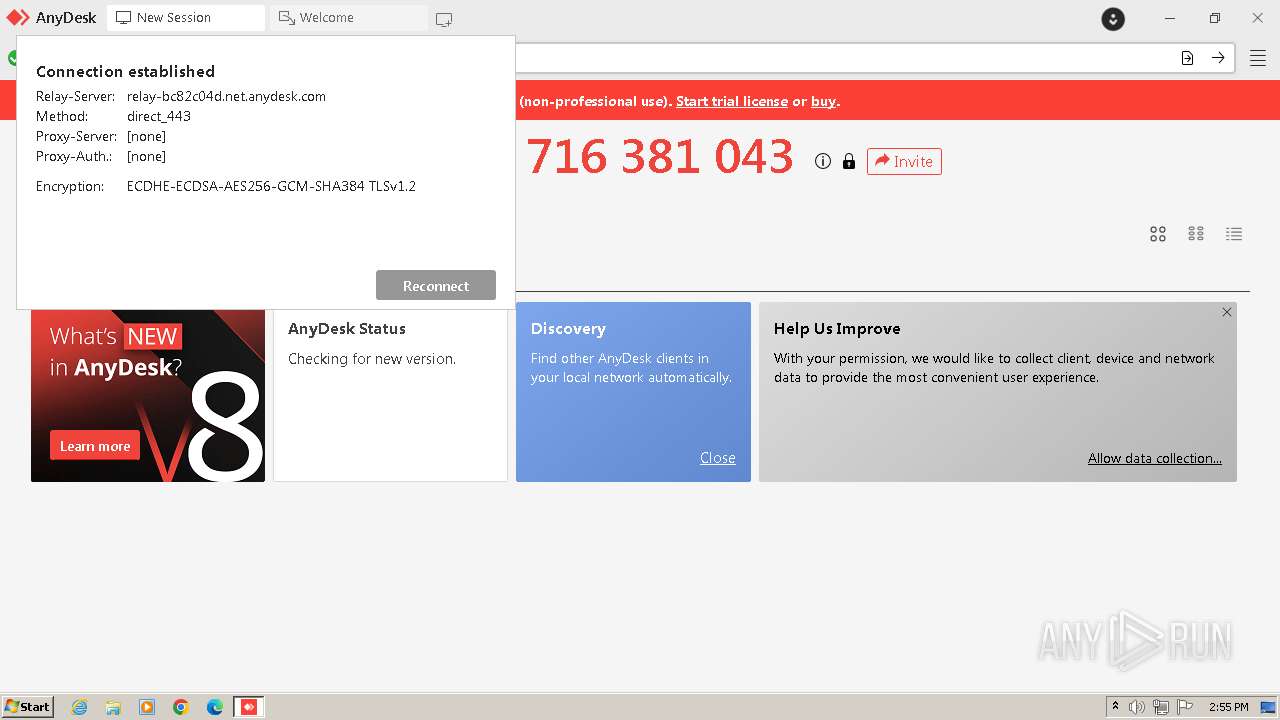Viewport: 1280px width, 720px height.
Task: Close the Discovery card via Close link
Action: click(x=718, y=458)
